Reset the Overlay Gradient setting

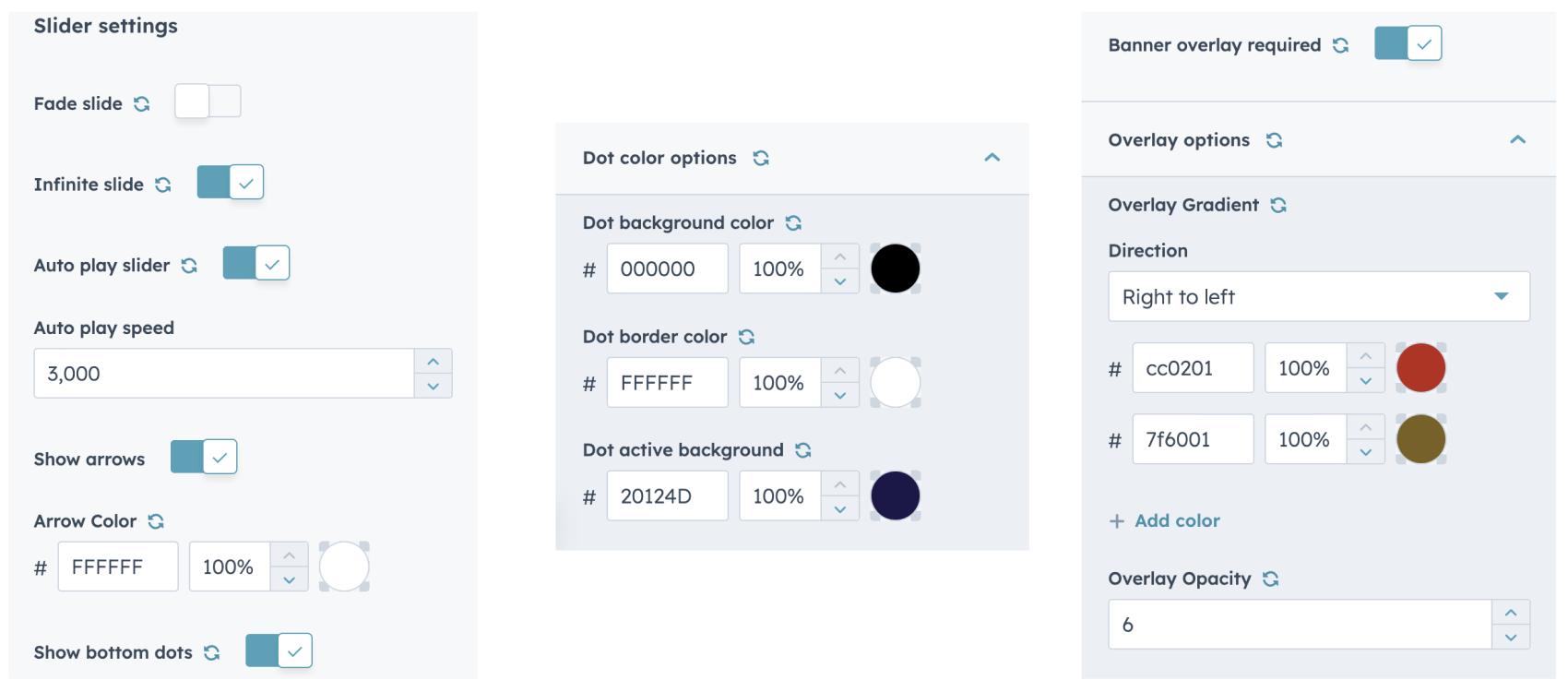coord(1278,206)
